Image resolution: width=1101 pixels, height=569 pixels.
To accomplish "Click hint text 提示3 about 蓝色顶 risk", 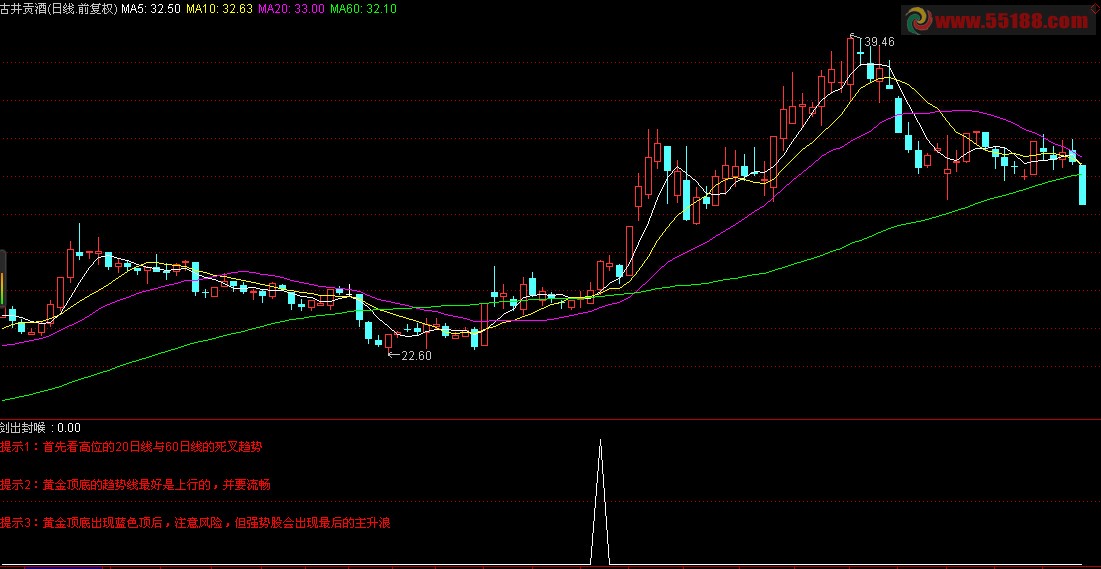I will click(195, 523).
